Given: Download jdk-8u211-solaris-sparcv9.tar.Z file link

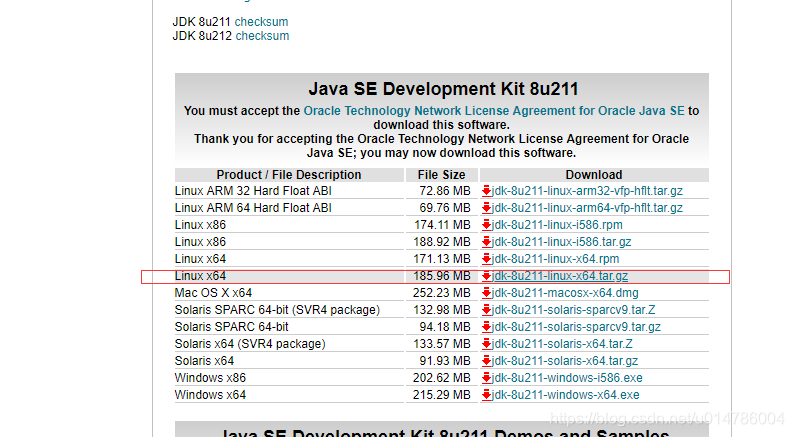Looking at the screenshot, I should pos(573,310).
